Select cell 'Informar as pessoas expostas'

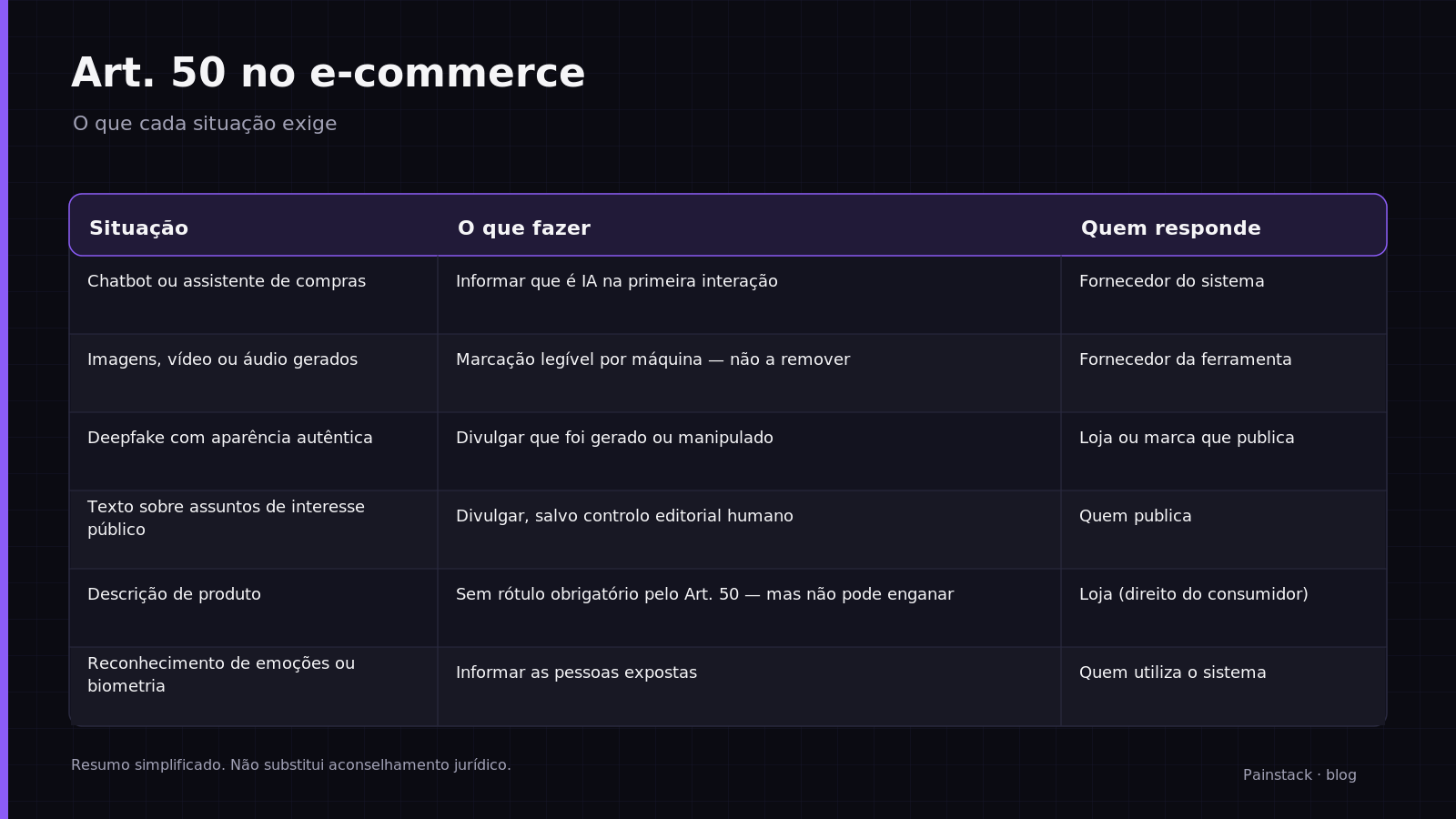coord(749,686)
